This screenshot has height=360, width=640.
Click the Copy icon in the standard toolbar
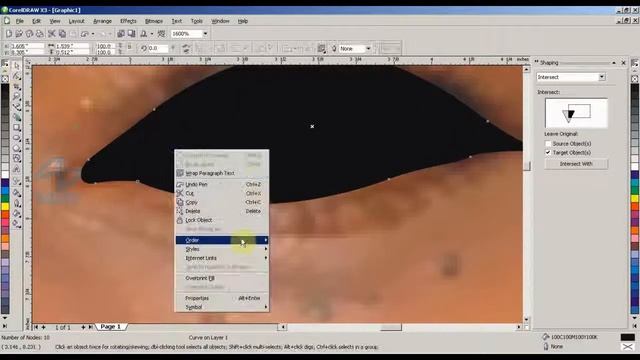[x=62, y=33]
